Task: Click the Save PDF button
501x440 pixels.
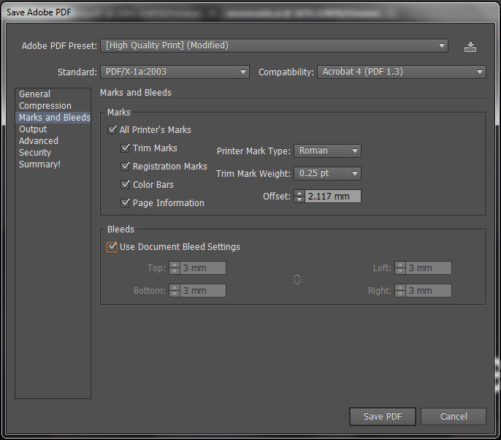Action: click(x=383, y=417)
